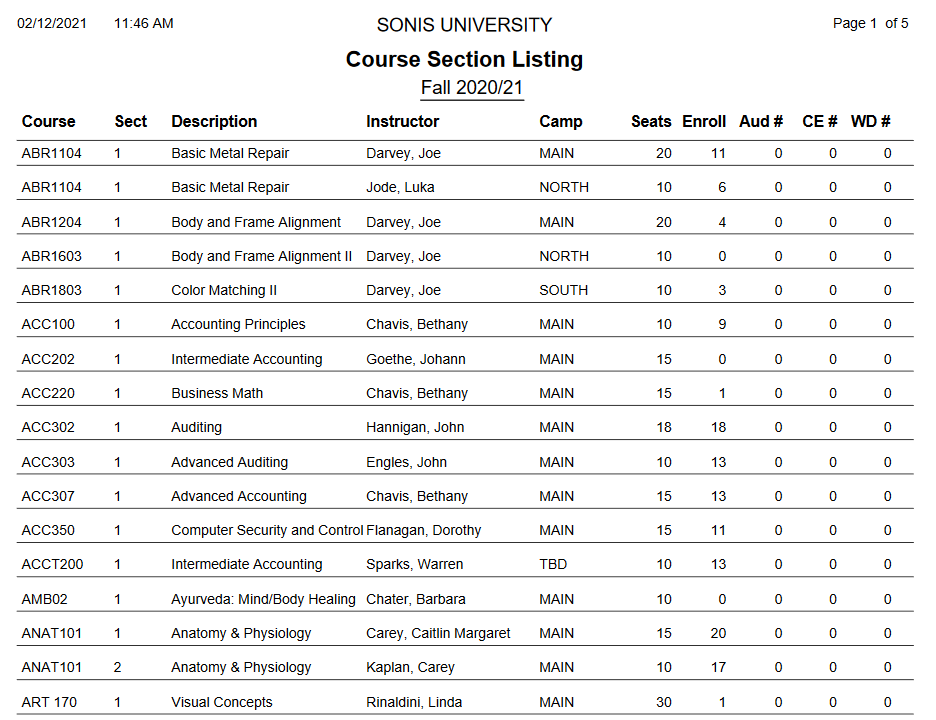Select instructor Flanagan, Dorothy

pos(423,530)
